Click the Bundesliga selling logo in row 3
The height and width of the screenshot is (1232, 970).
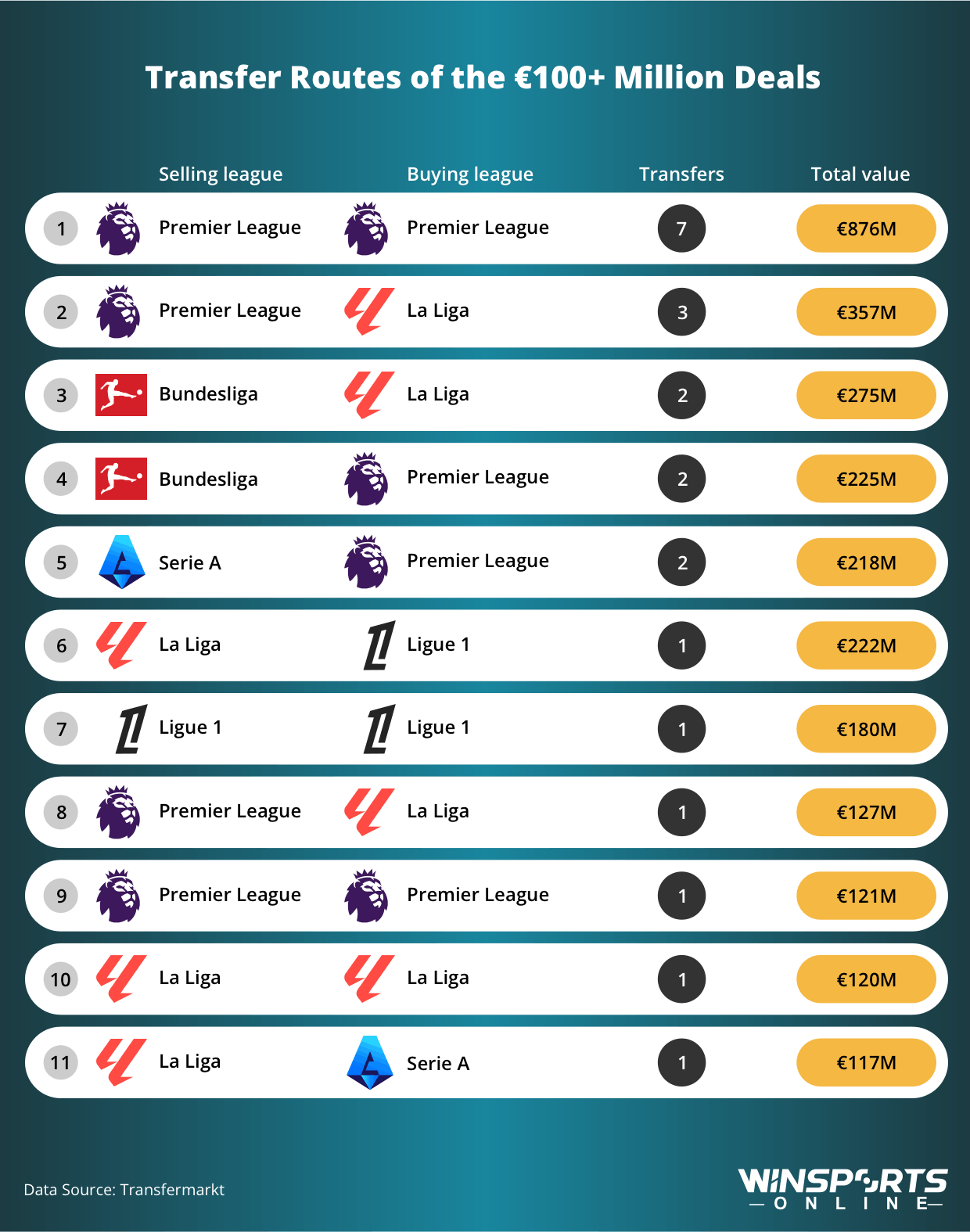(x=121, y=395)
